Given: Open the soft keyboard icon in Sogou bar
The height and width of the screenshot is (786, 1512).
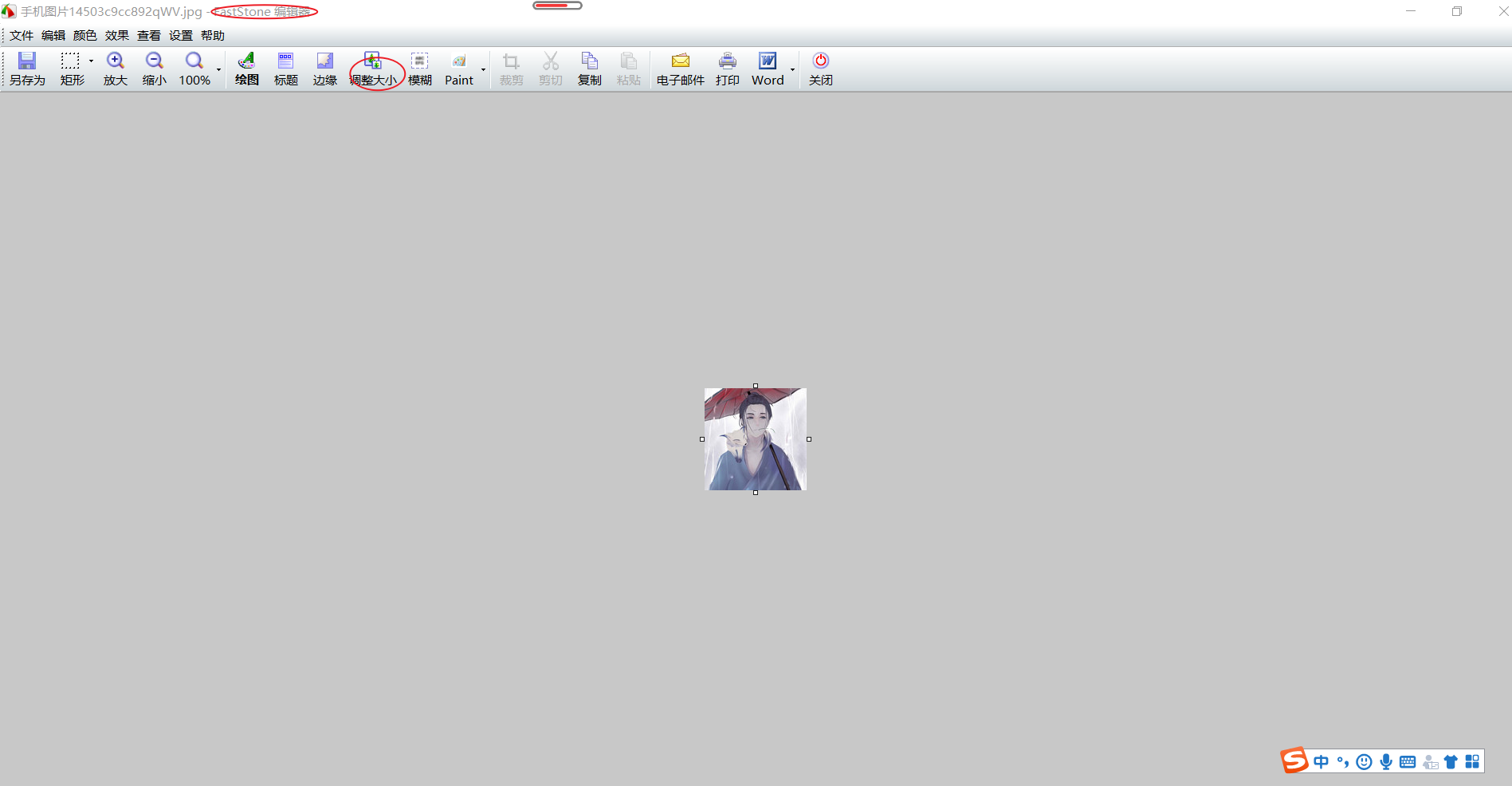Looking at the screenshot, I should 1408,762.
